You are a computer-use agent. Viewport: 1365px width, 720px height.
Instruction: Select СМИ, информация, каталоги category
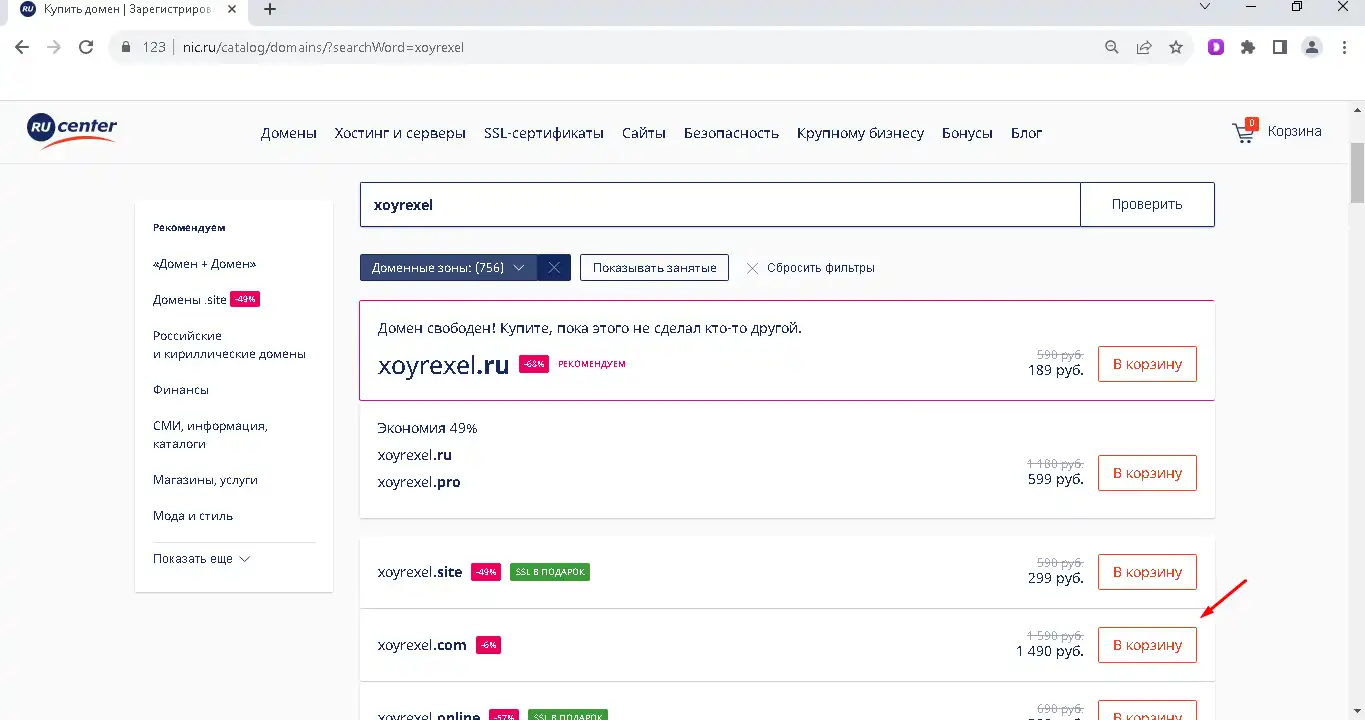pyautogui.click(x=210, y=435)
